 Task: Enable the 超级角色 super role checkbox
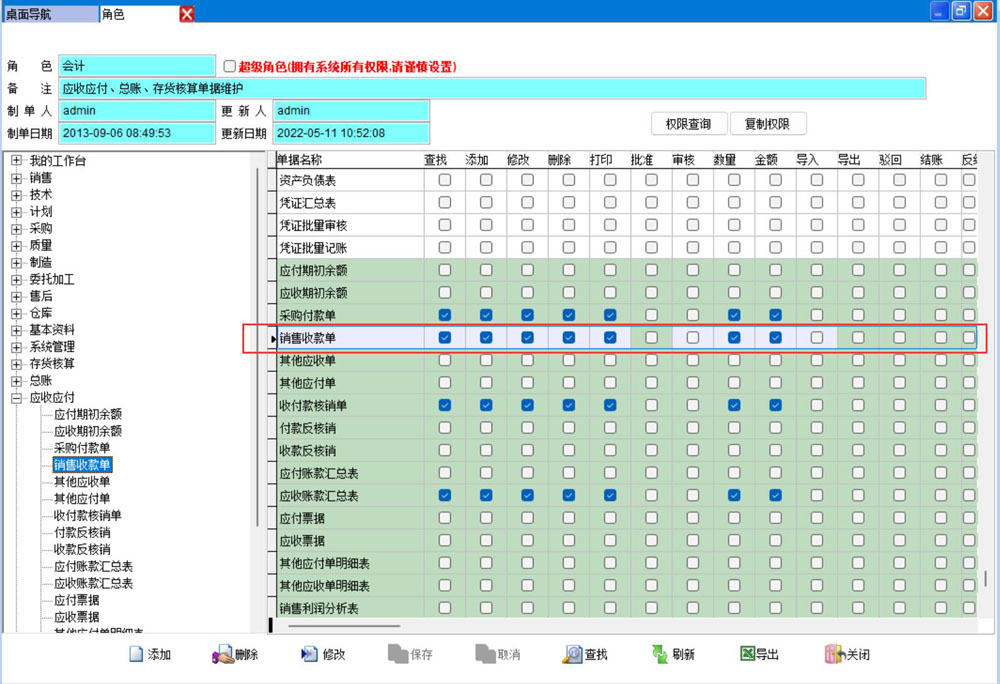click(230, 66)
